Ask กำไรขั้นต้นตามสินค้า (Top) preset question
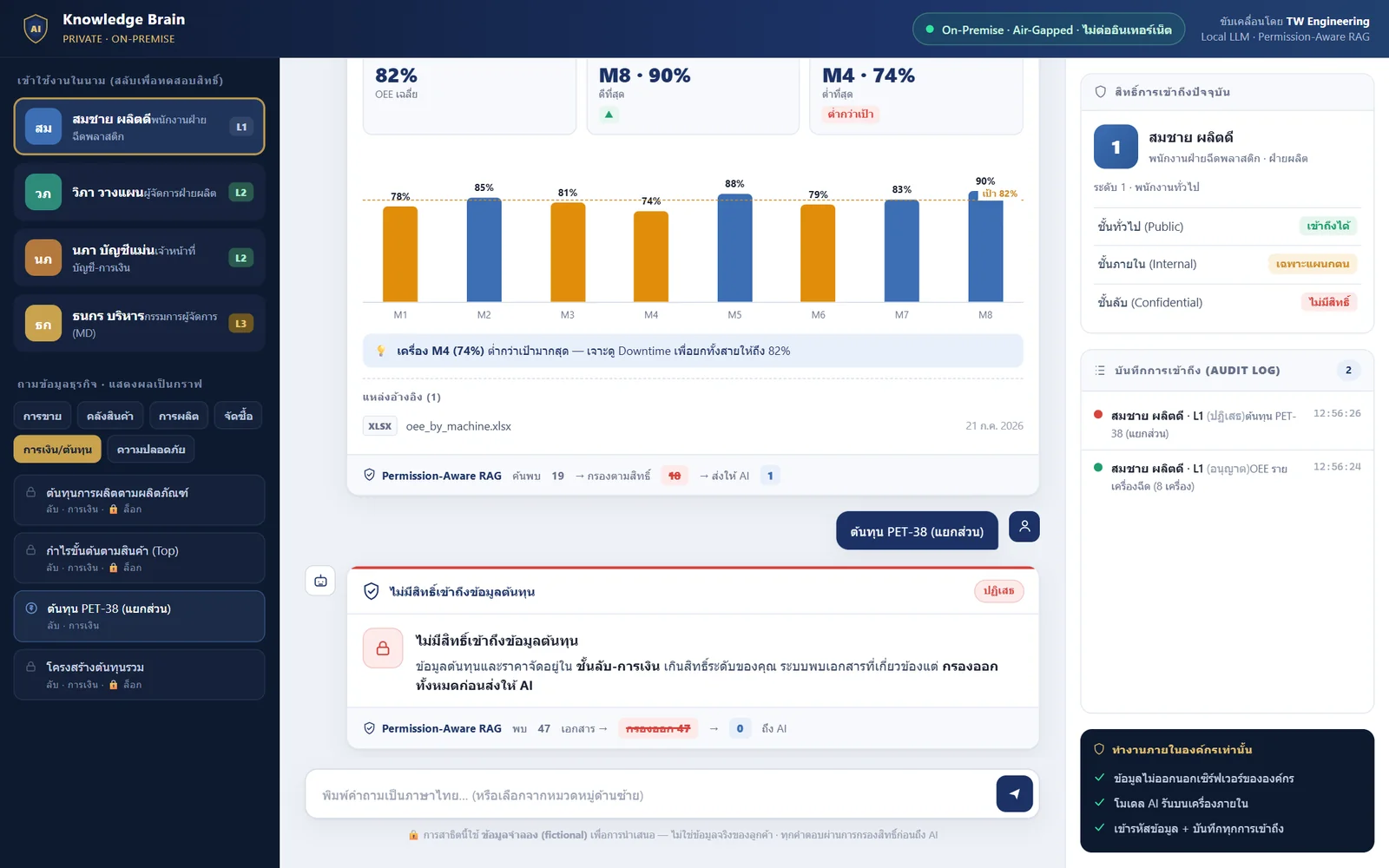Viewport: 1389px width, 868px height. (139, 558)
